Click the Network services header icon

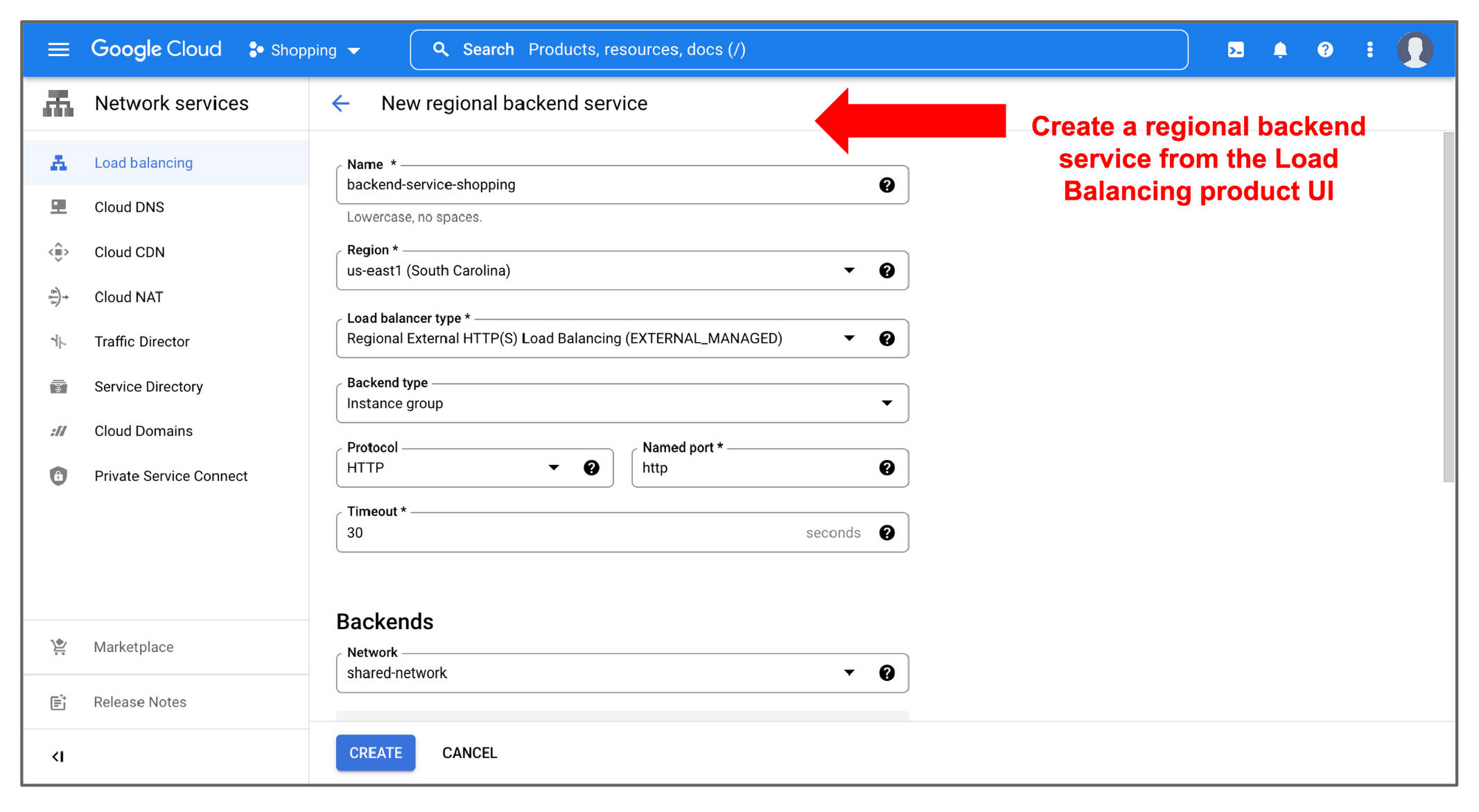click(58, 103)
